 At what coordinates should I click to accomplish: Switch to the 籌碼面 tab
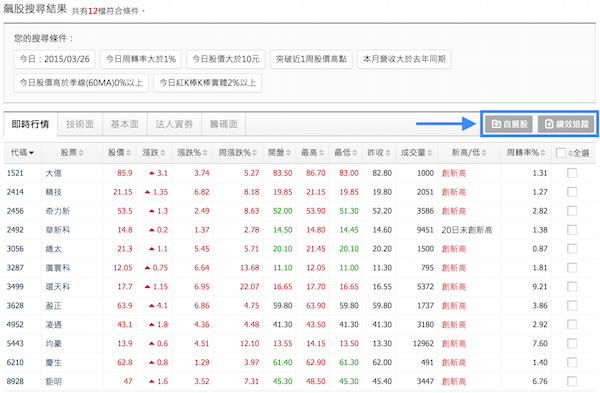click(x=223, y=124)
